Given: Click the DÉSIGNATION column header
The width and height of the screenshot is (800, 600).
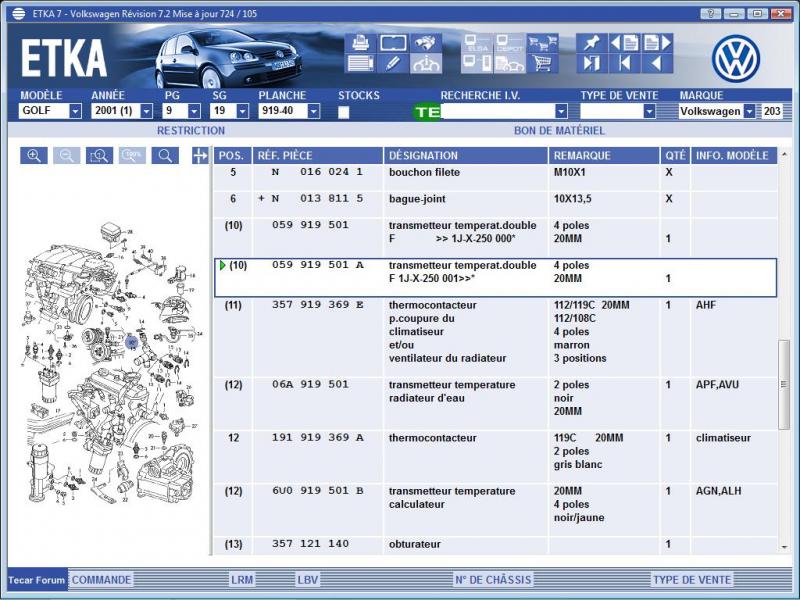Looking at the screenshot, I should [466, 156].
